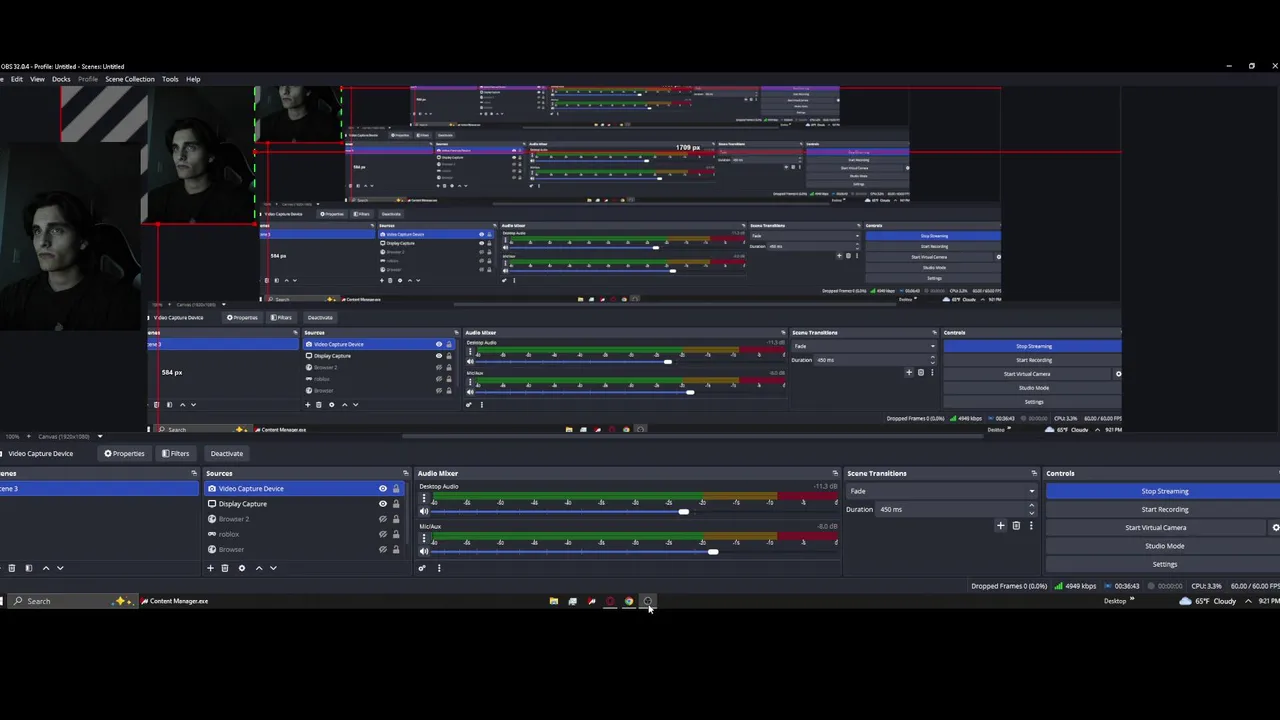This screenshot has height=720, width=1280.
Task: Click the gamepad icon of roblox source
Action: pos(212,534)
